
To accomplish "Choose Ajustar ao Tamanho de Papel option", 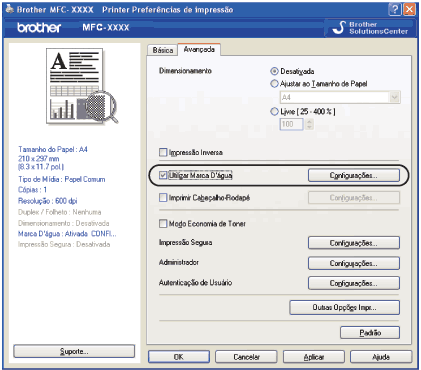I will pos(274,83).
